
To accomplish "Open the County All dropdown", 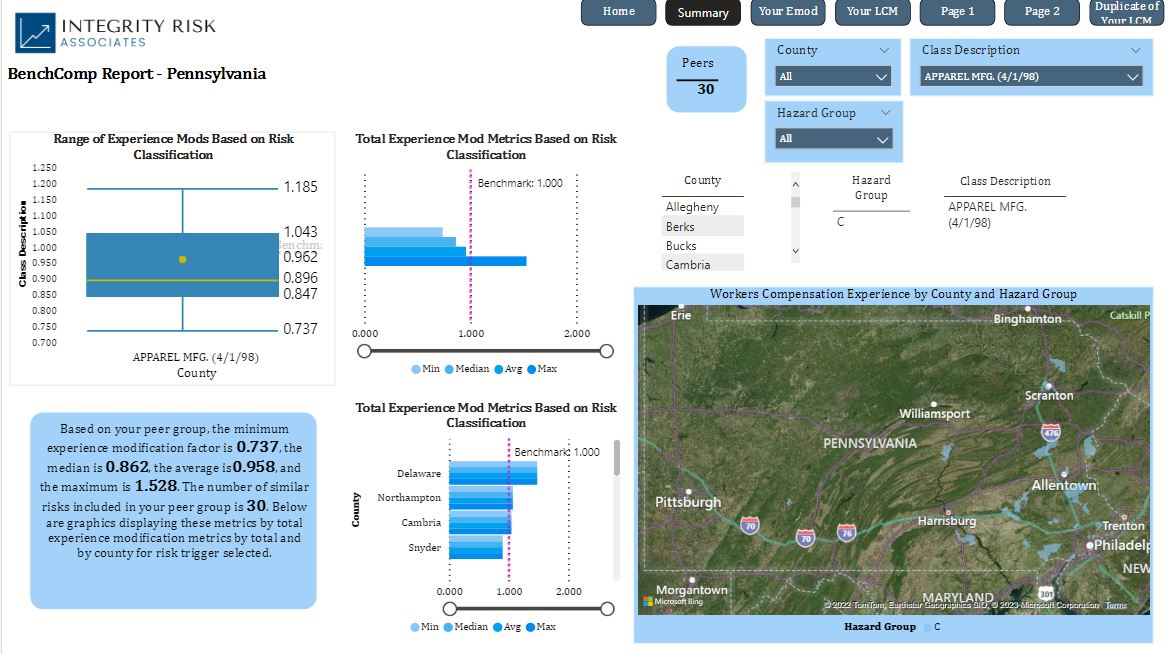I will click(833, 77).
